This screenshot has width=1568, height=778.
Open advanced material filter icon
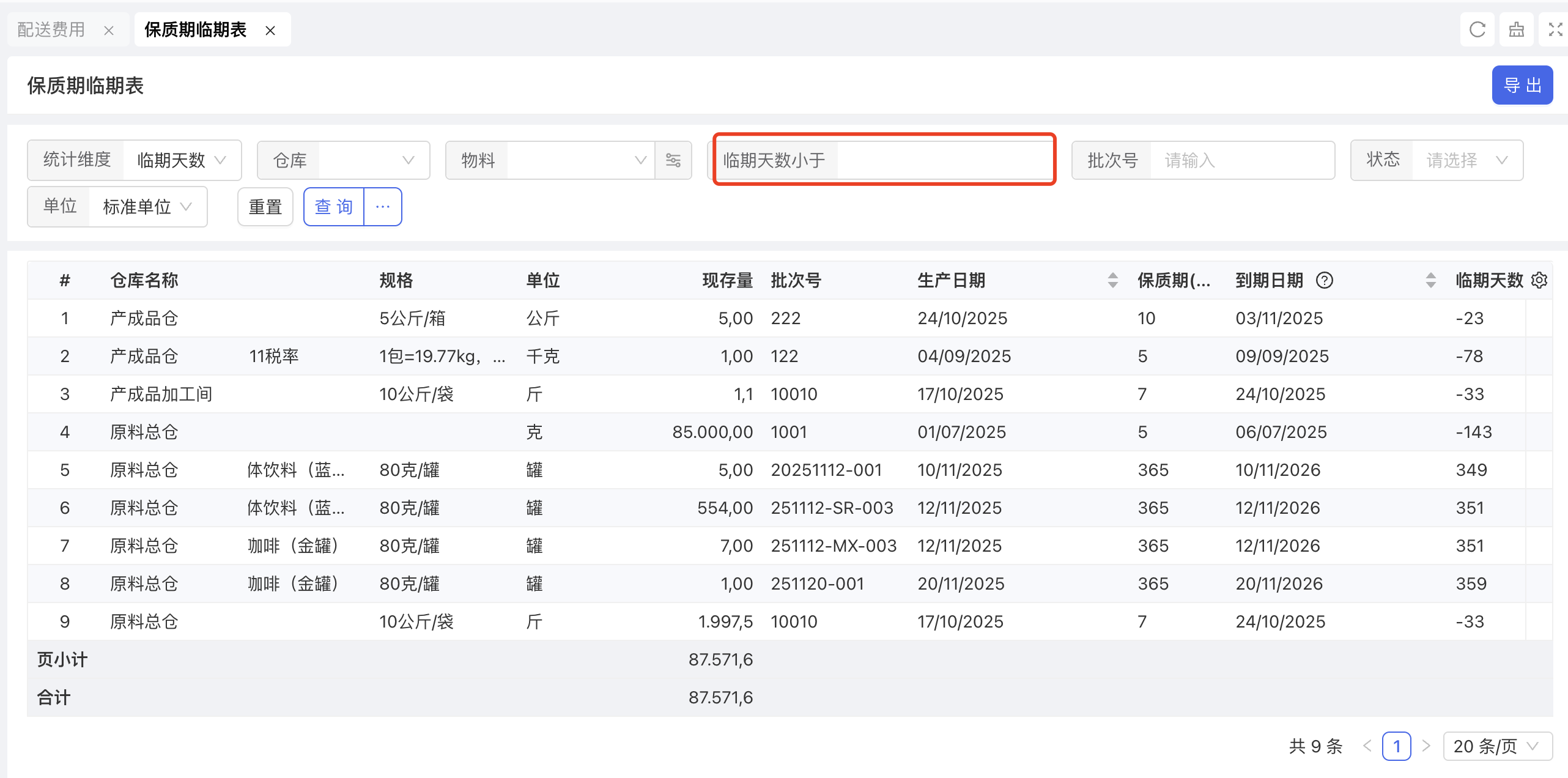pyautogui.click(x=673, y=160)
